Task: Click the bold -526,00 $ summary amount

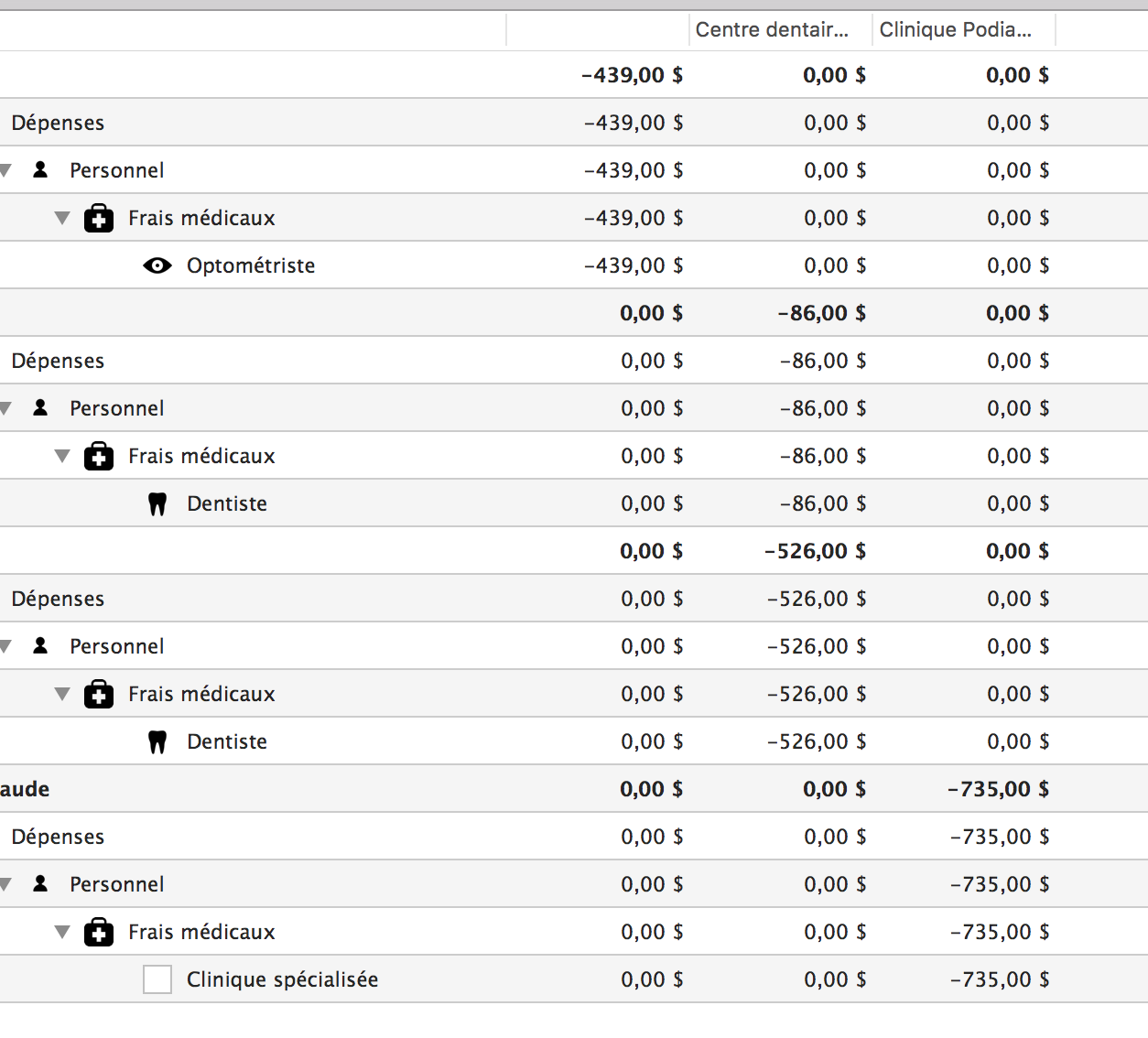Action: pyautogui.click(x=815, y=551)
